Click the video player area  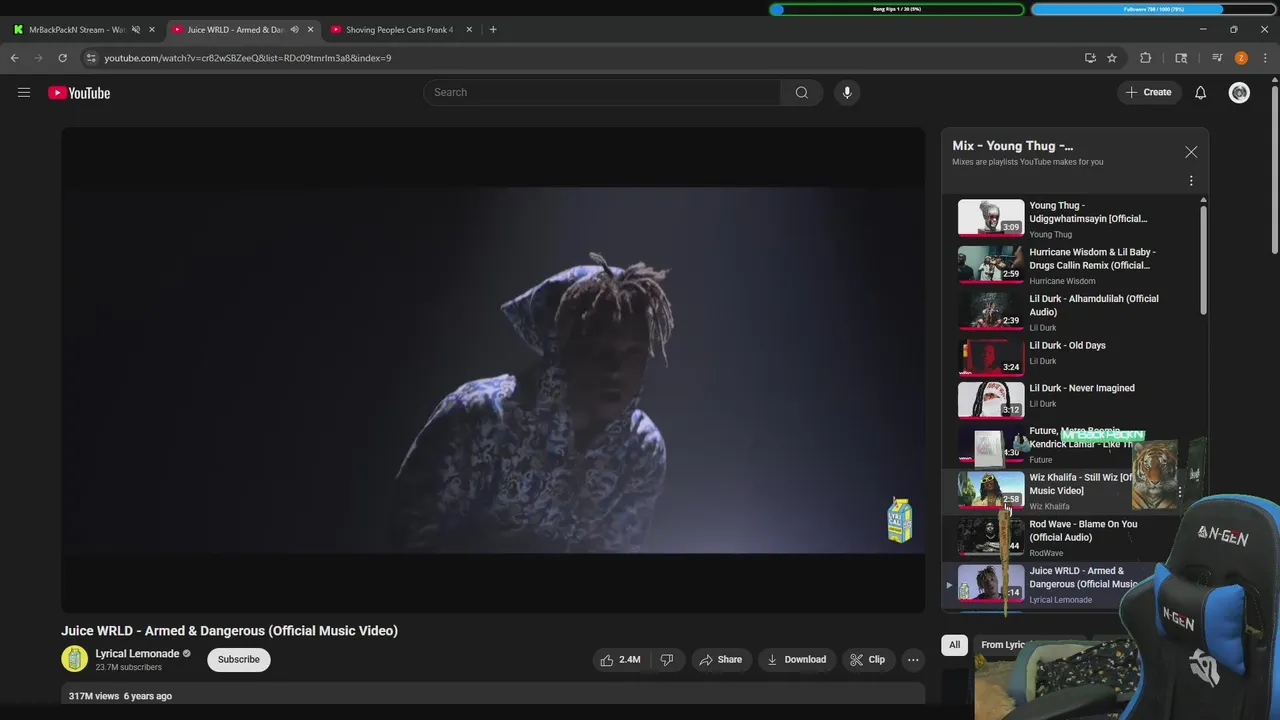[493, 370]
